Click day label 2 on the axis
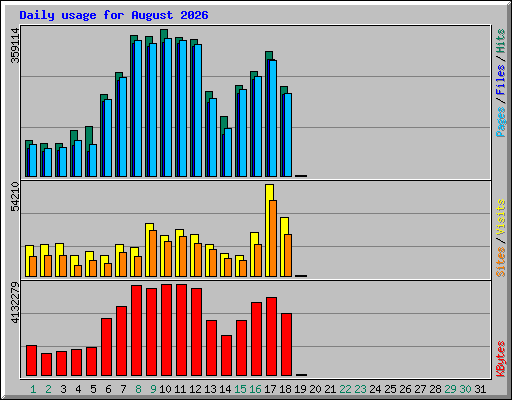The height and width of the screenshot is (400, 512). click(48, 389)
